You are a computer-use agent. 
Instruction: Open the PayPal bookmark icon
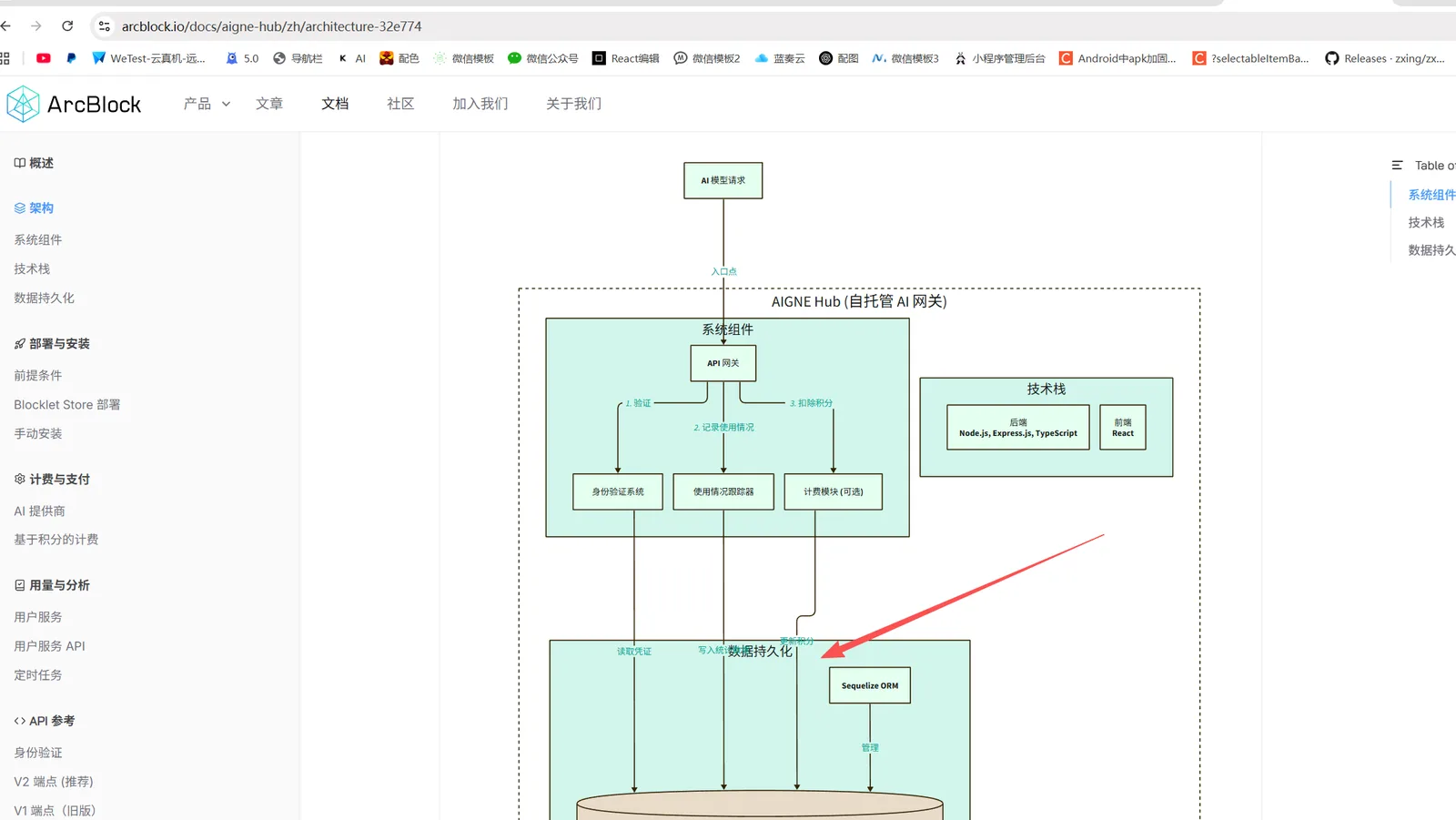tap(71, 58)
